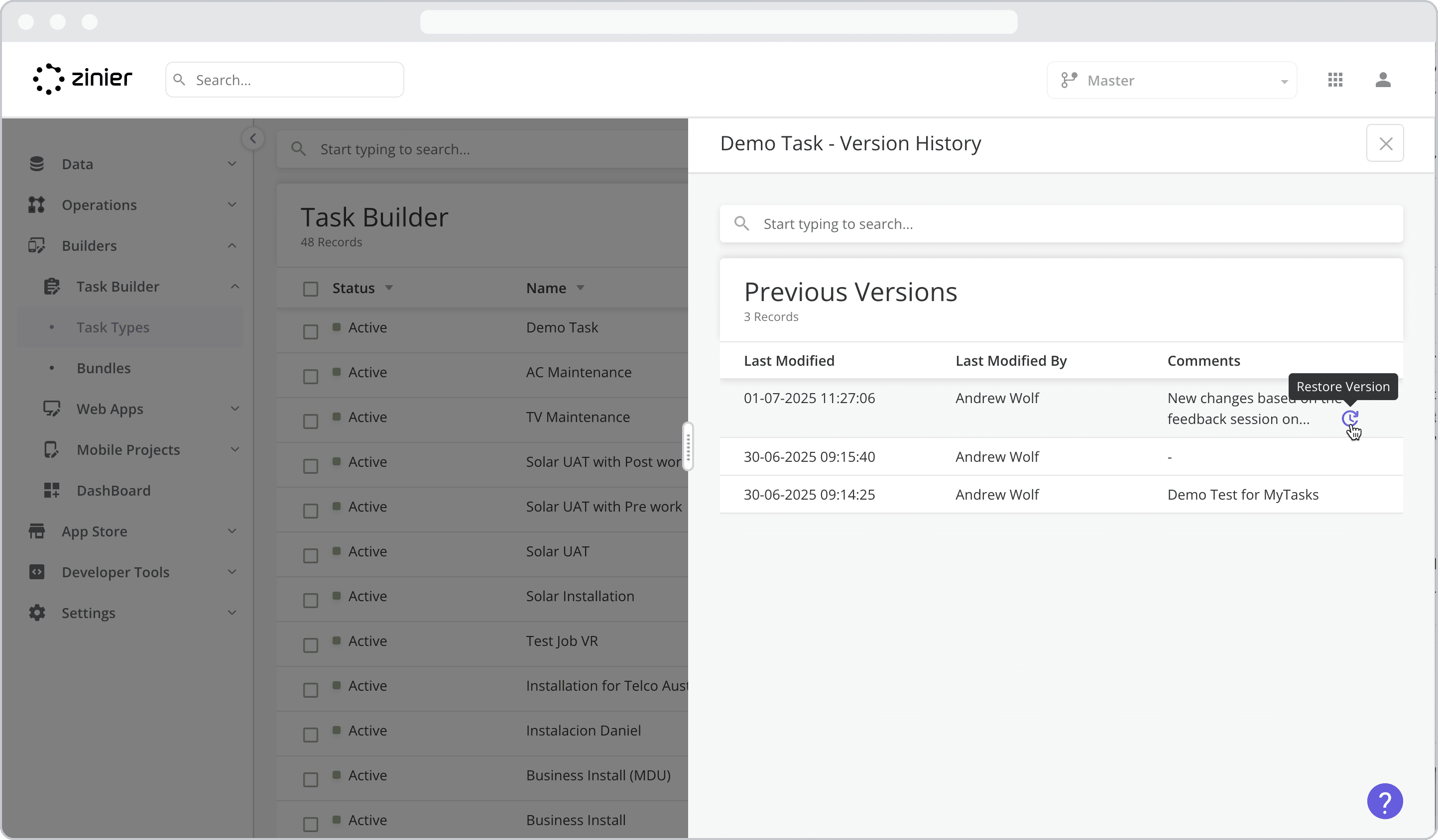Close the Version History panel
Viewport: 1438px width, 840px height.
point(1385,144)
